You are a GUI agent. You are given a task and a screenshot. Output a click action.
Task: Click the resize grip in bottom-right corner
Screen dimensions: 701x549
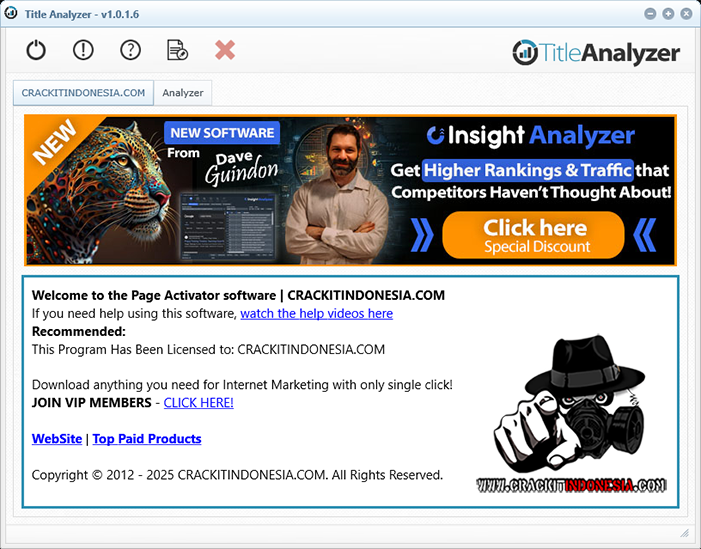click(685, 533)
